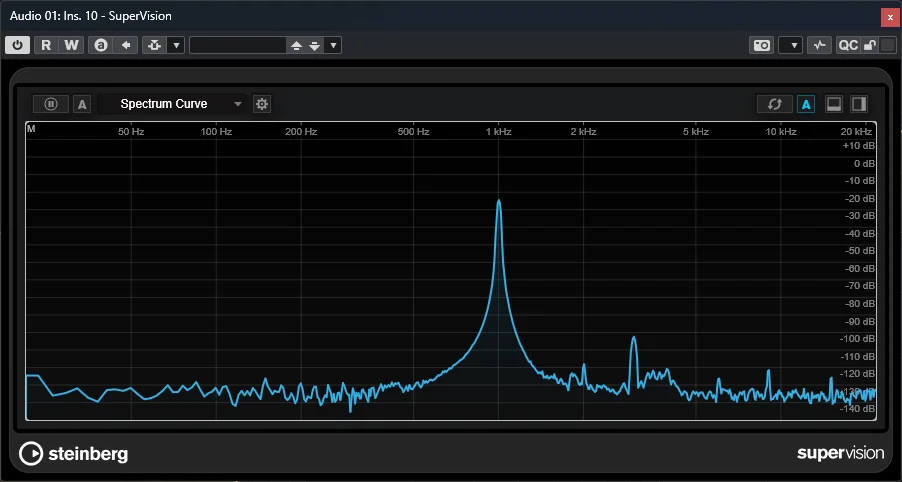Click the 5 kHz frequency label
Screen dimensions: 902x482
click(x=696, y=132)
